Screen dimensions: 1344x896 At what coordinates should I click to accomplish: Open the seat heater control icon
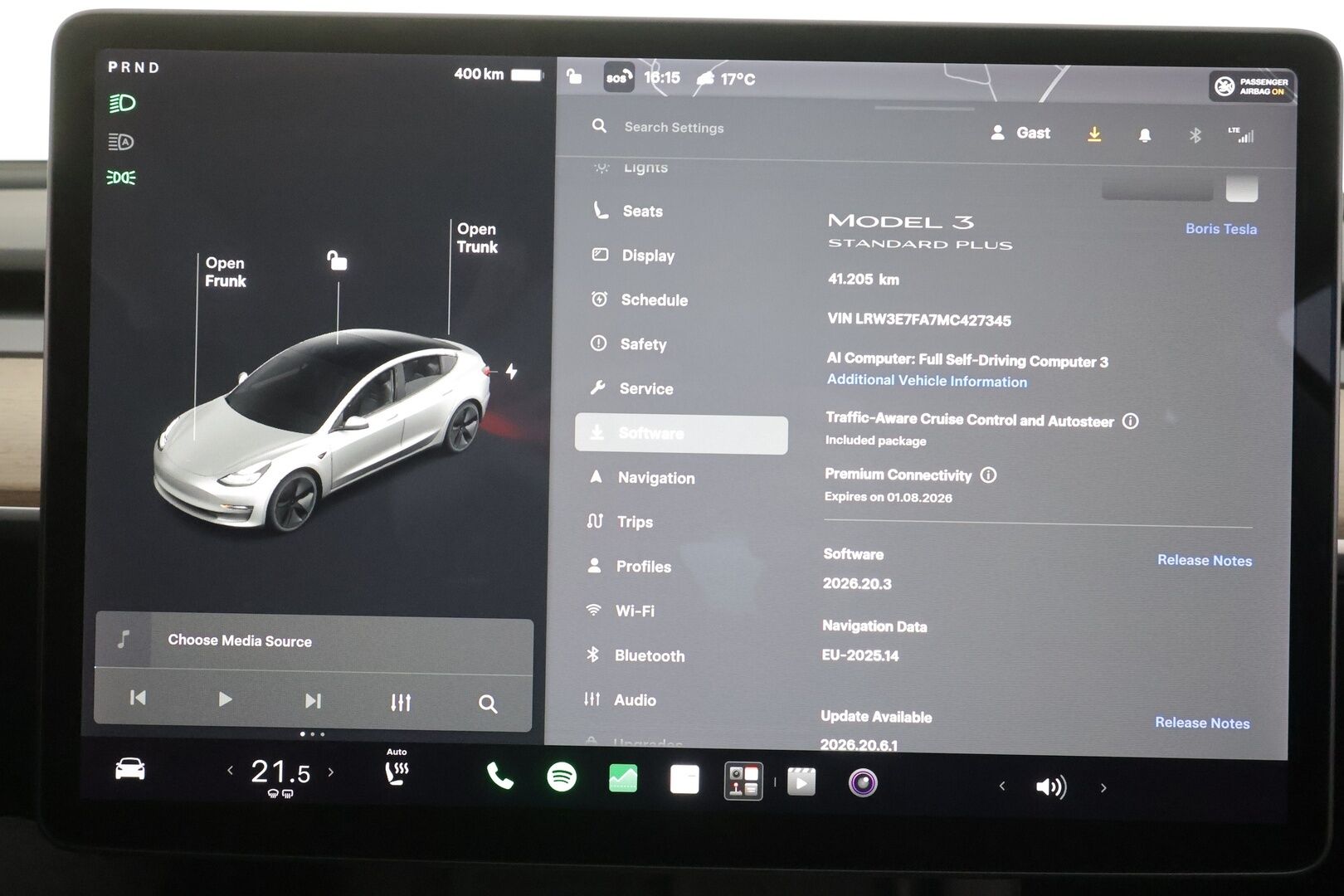click(397, 773)
